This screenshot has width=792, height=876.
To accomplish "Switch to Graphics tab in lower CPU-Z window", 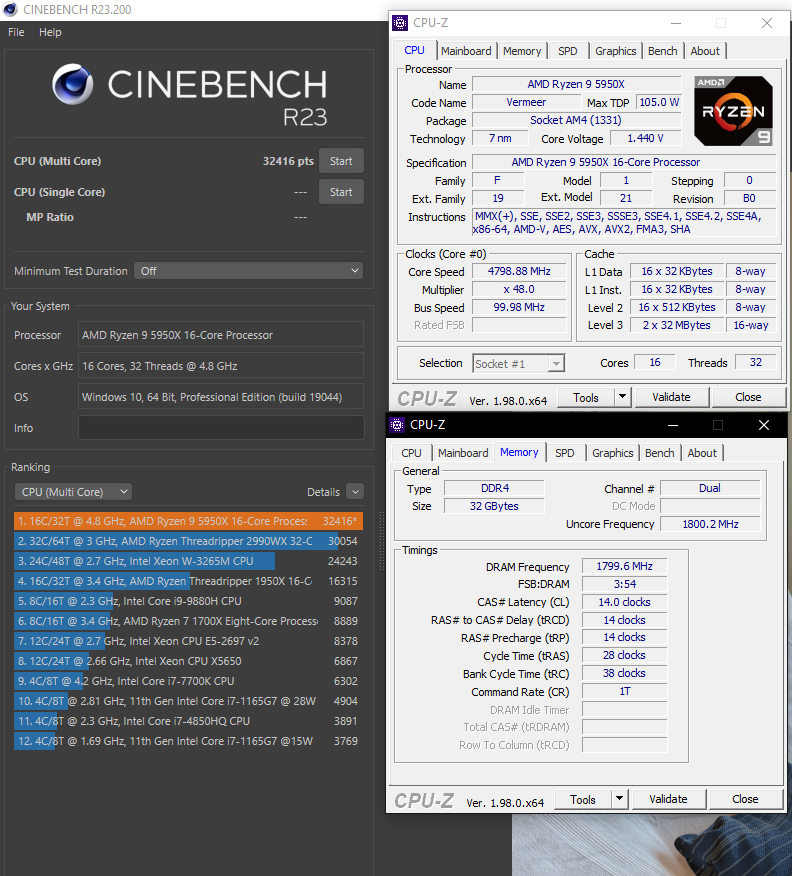I will (x=613, y=453).
